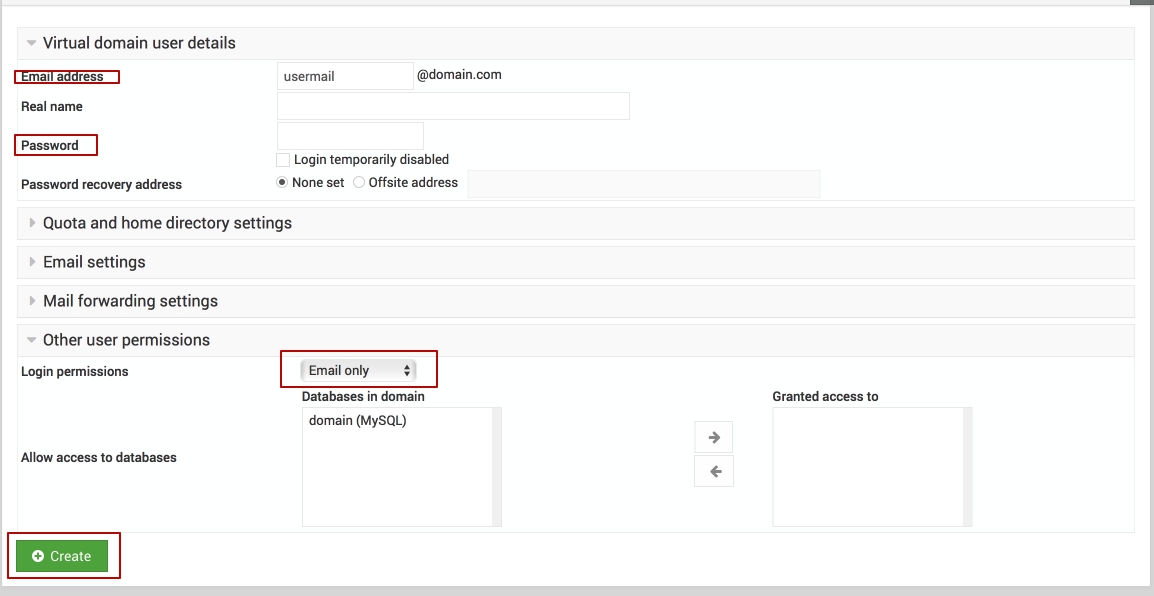Click the Email address input field
Image resolution: width=1154 pixels, height=596 pixels.
tap(344, 76)
